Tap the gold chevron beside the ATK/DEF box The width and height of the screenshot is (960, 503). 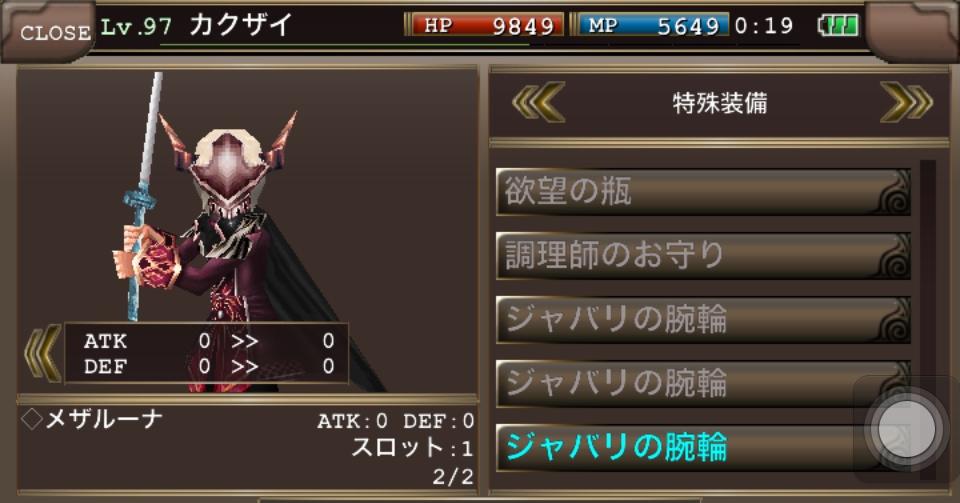pos(43,354)
